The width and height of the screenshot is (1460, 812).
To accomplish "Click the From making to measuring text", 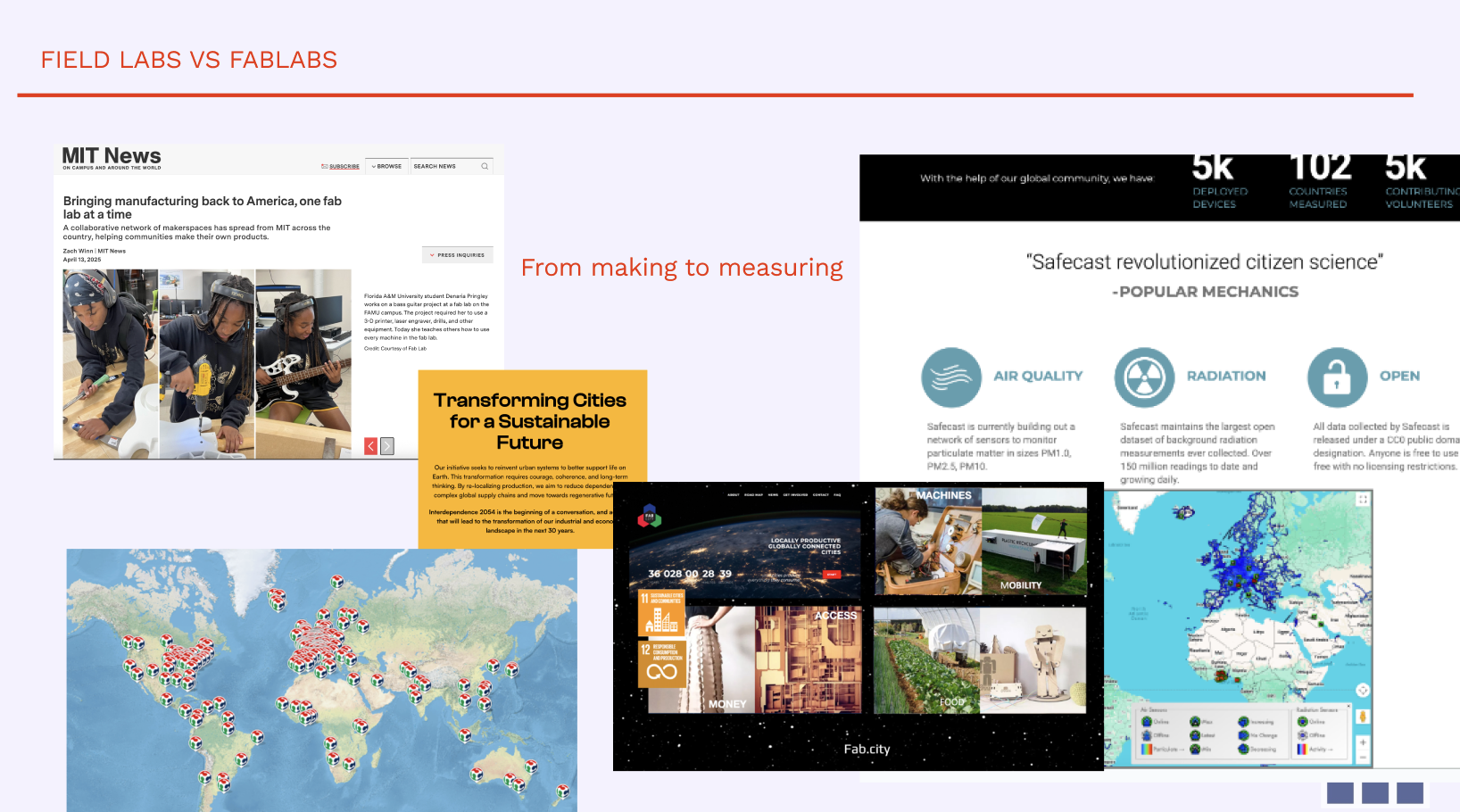I will pos(682,268).
